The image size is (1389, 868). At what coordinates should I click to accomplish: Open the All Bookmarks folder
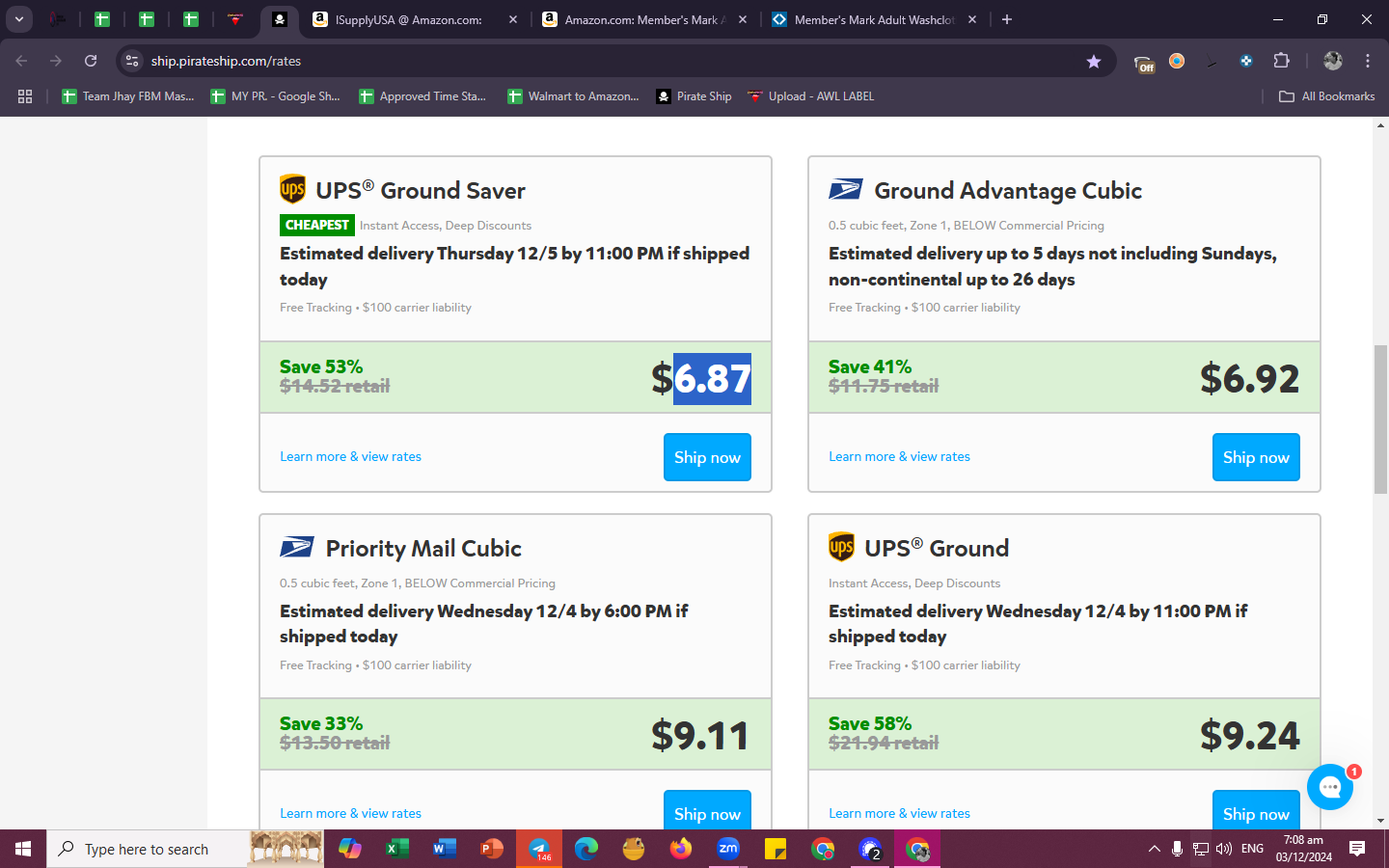[x=1326, y=96]
